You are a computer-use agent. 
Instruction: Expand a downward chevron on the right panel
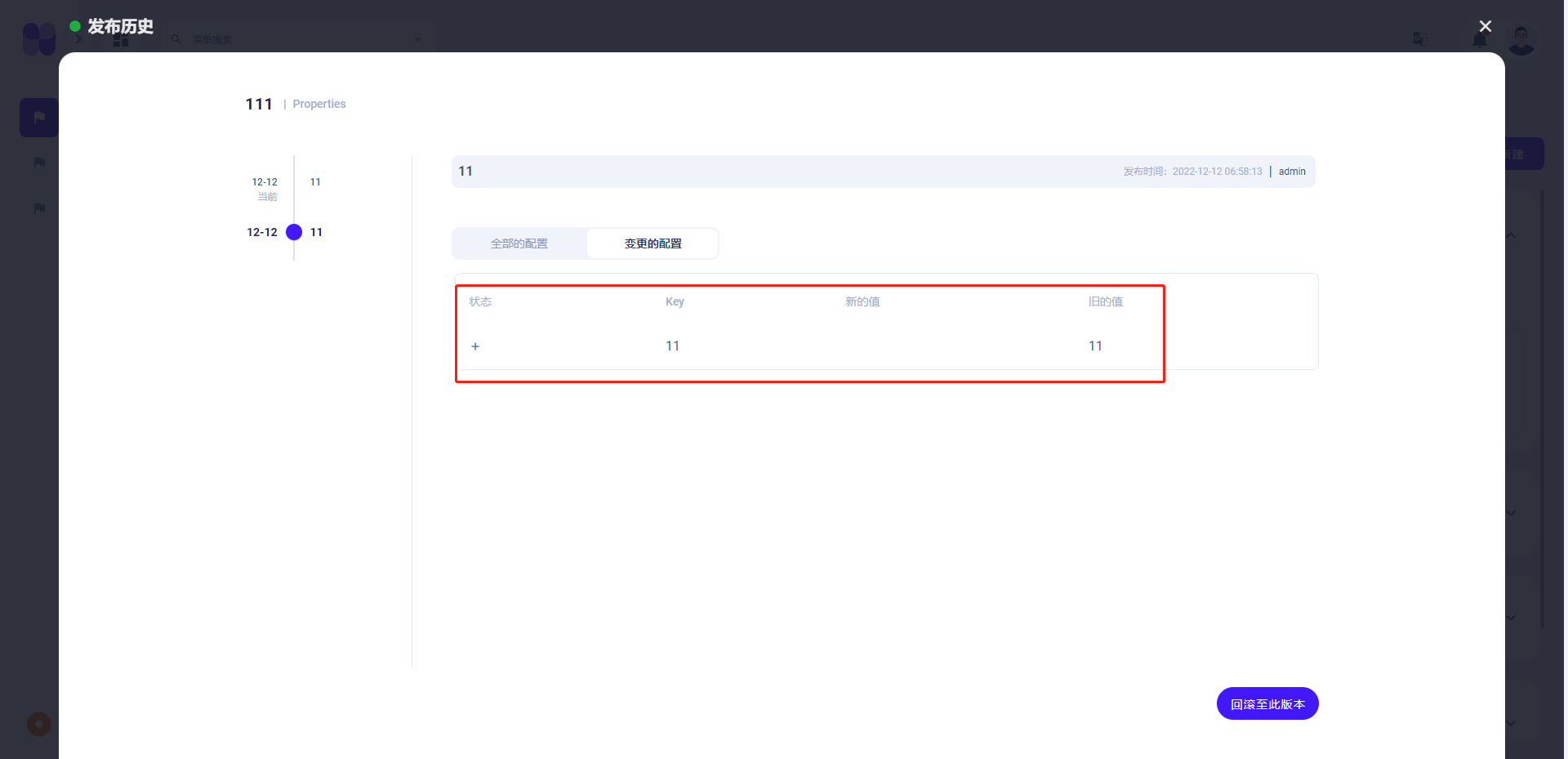pyautogui.click(x=1510, y=513)
